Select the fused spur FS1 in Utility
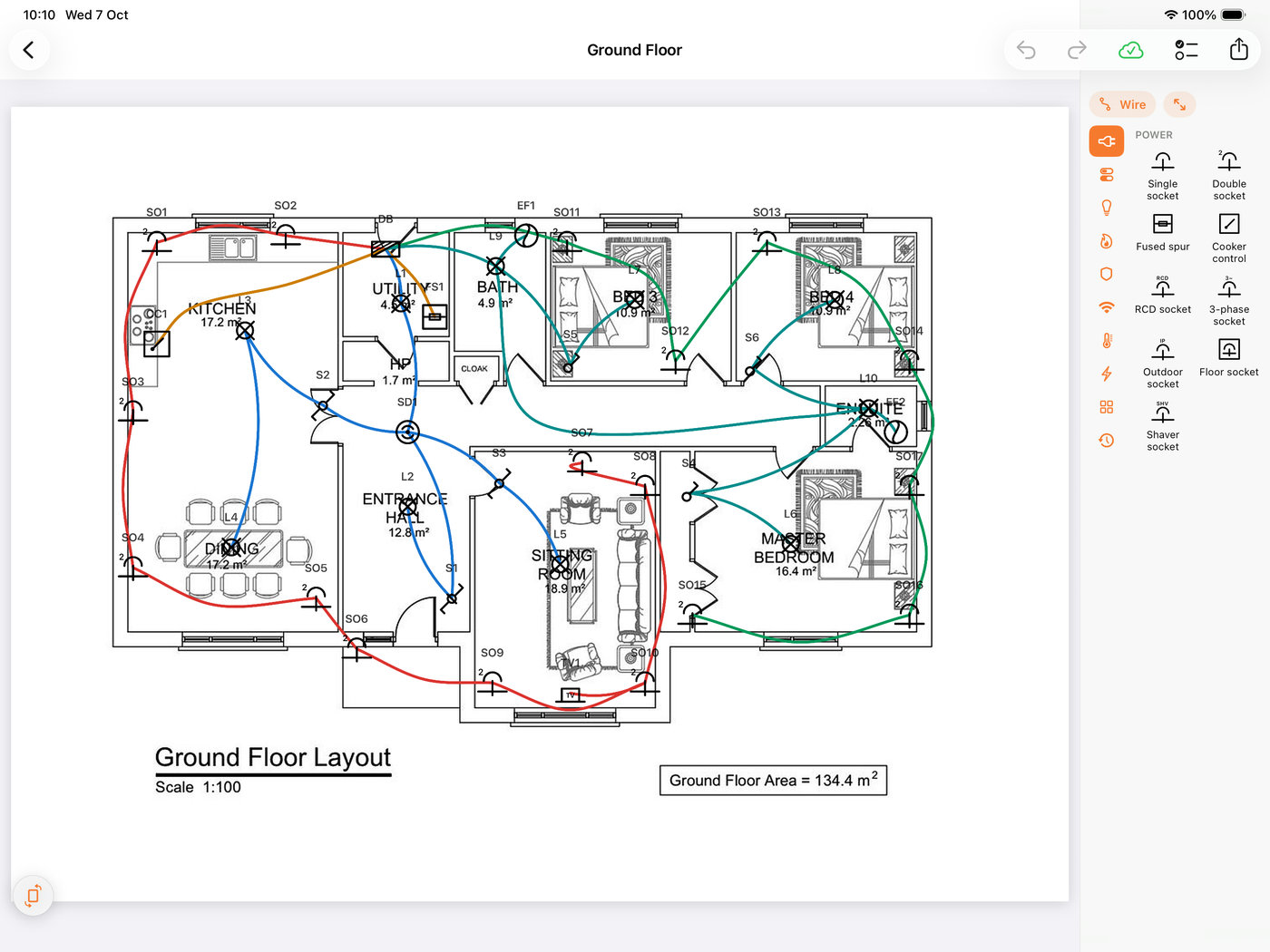 pos(435,316)
